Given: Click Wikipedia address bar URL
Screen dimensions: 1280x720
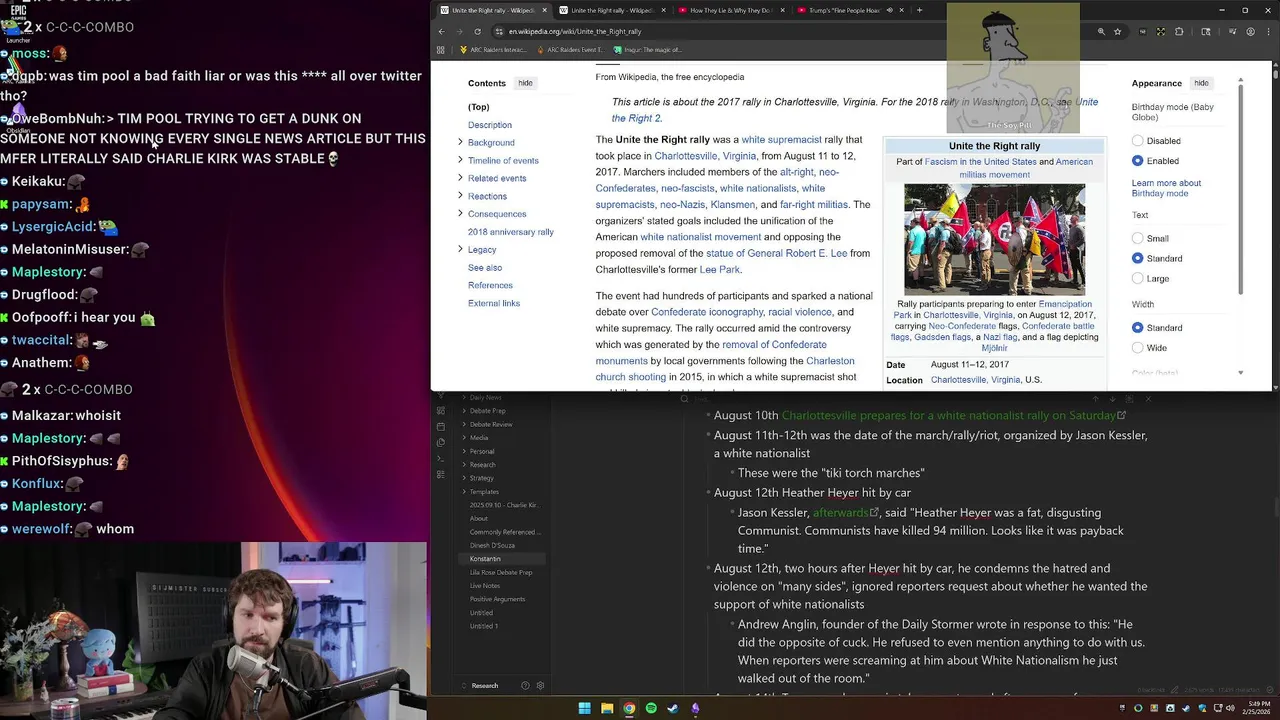Looking at the screenshot, I should click(575, 31).
